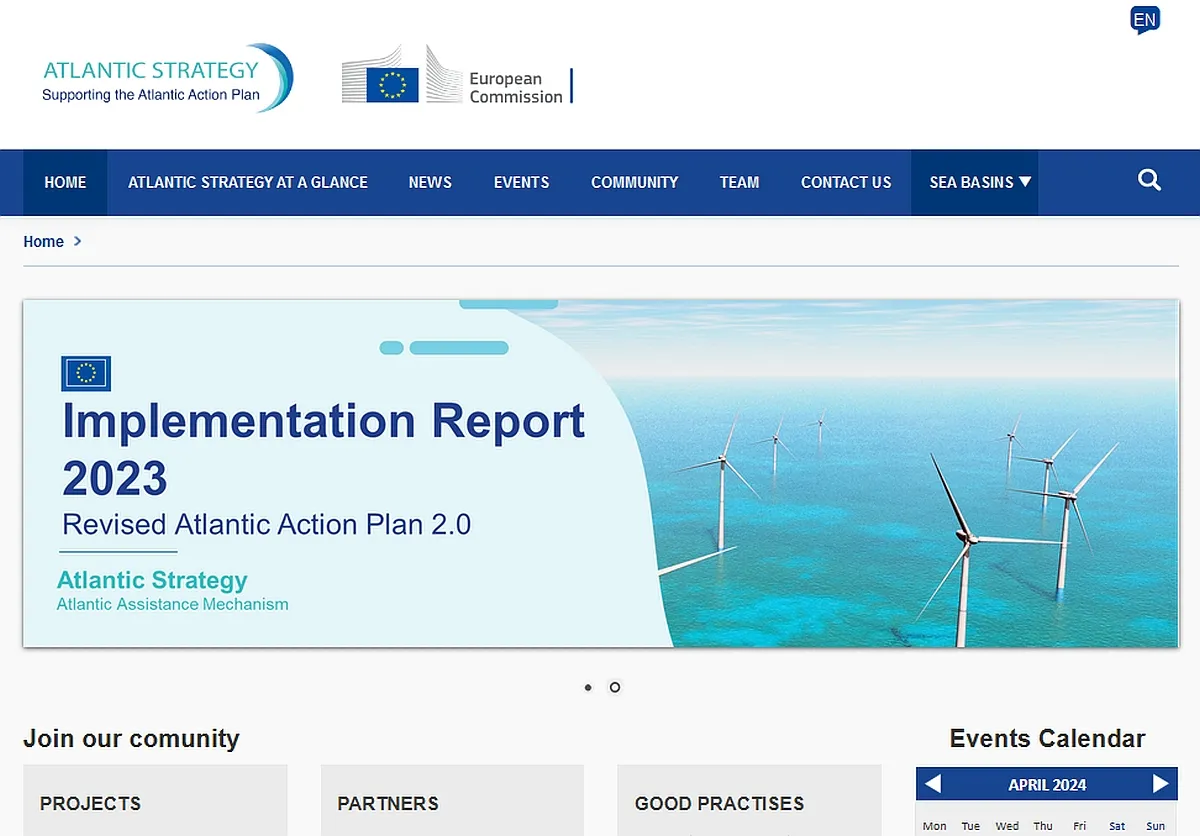The width and height of the screenshot is (1200, 836).
Task: Click the Thu calendar column header
Action: point(1043,826)
